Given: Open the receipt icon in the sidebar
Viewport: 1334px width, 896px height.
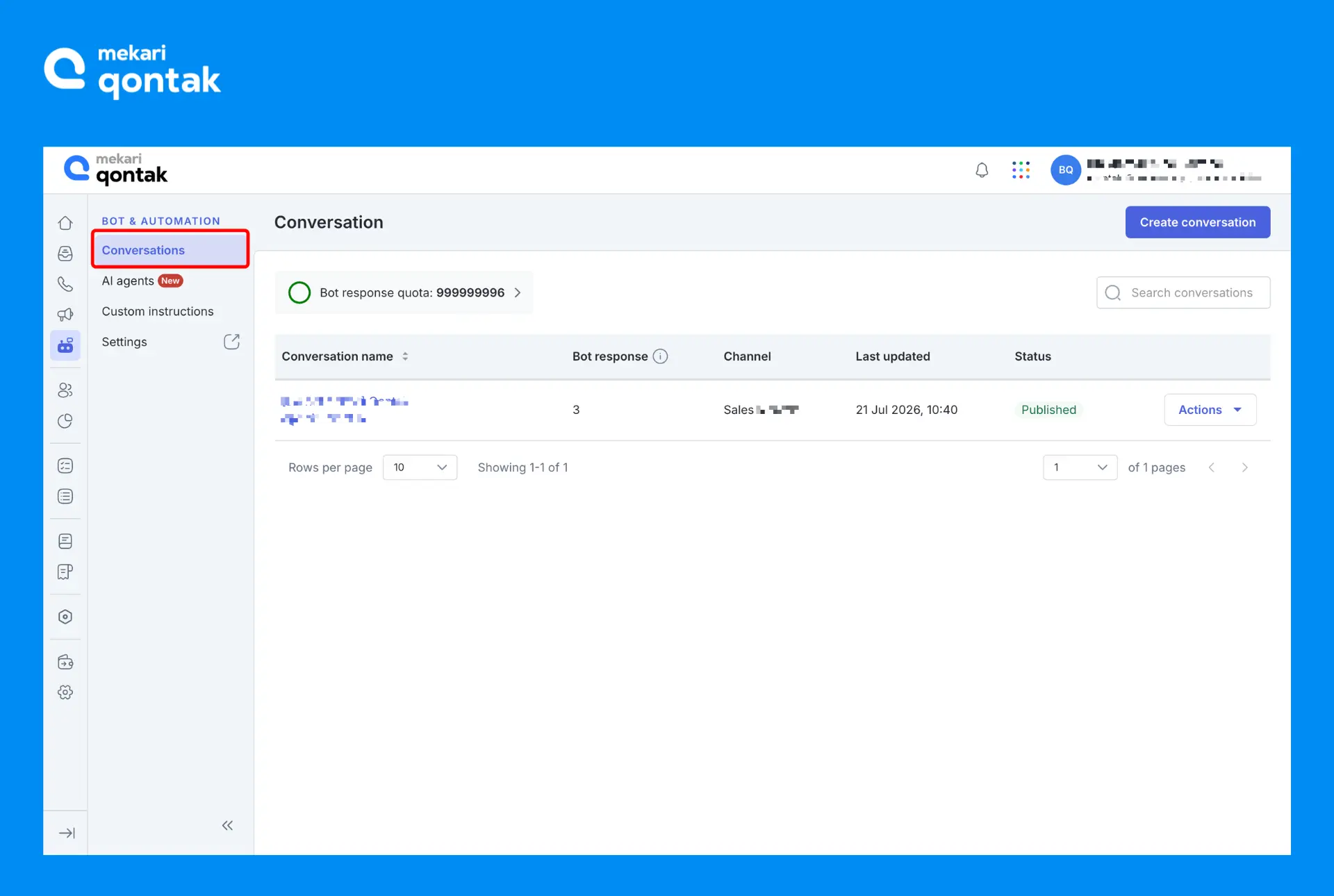Looking at the screenshot, I should pos(65,572).
